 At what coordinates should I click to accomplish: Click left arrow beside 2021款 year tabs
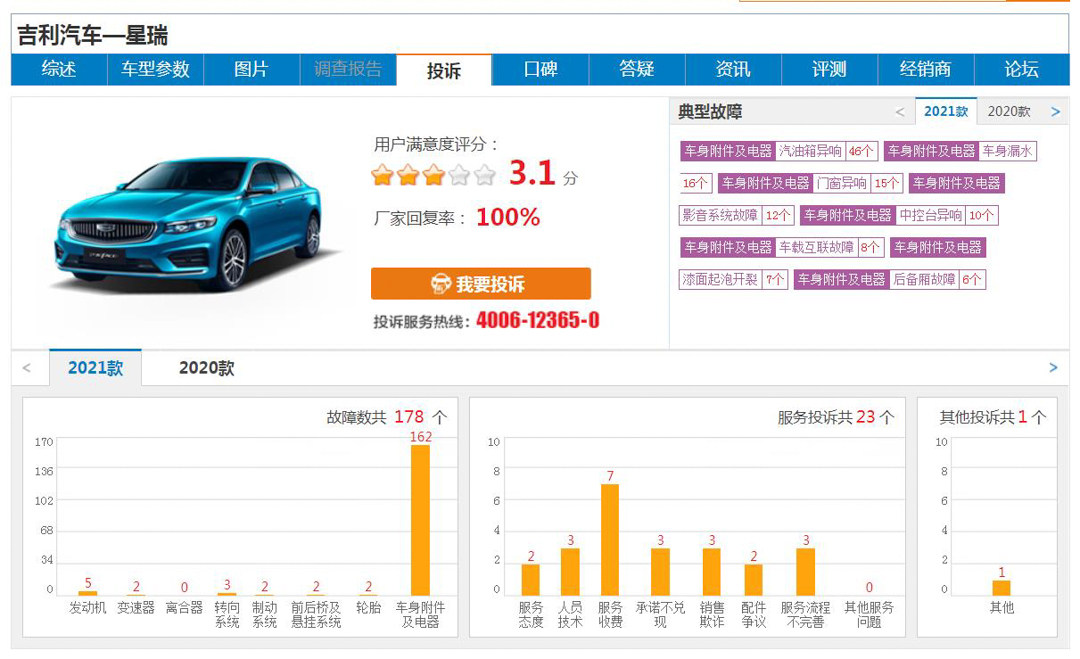click(27, 368)
